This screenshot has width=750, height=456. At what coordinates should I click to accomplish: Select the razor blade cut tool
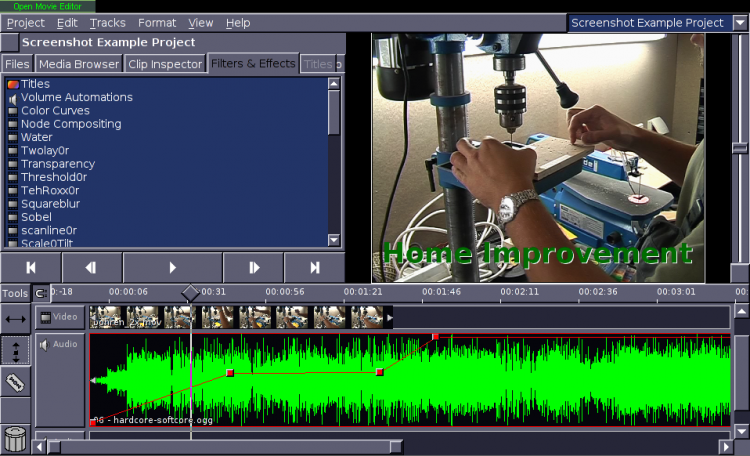[x=15, y=382]
